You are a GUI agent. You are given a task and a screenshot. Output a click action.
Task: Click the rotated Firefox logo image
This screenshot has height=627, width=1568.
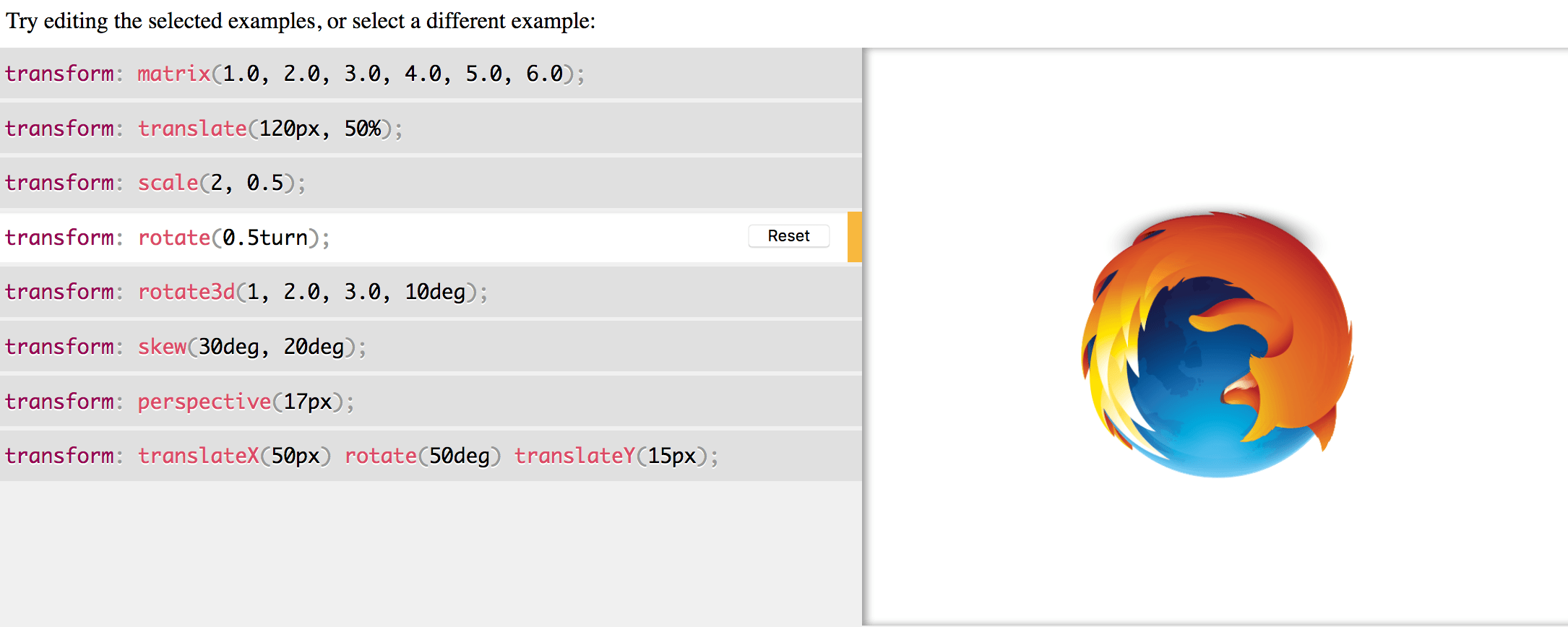1217,344
